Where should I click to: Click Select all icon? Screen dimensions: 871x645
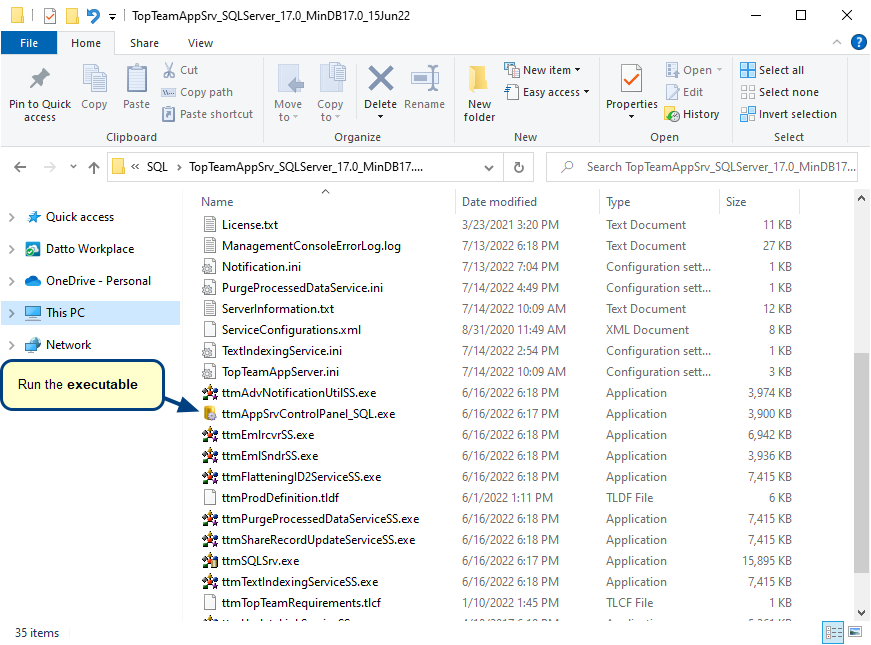[x=748, y=70]
